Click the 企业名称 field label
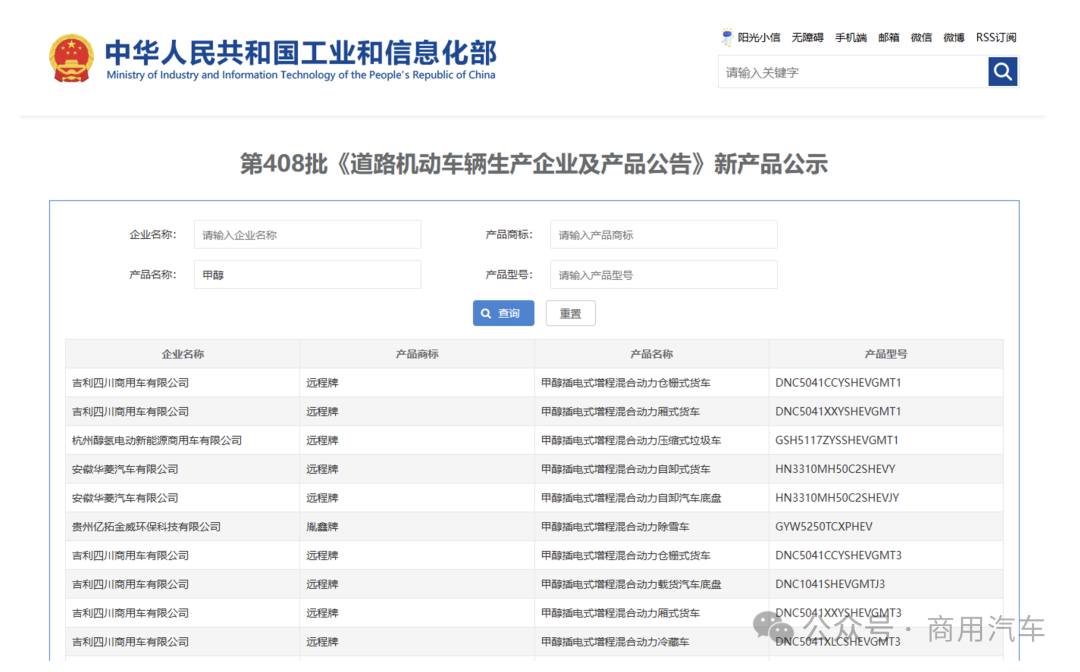The height and width of the screenshot is (672, 1080). pos(153,235)
